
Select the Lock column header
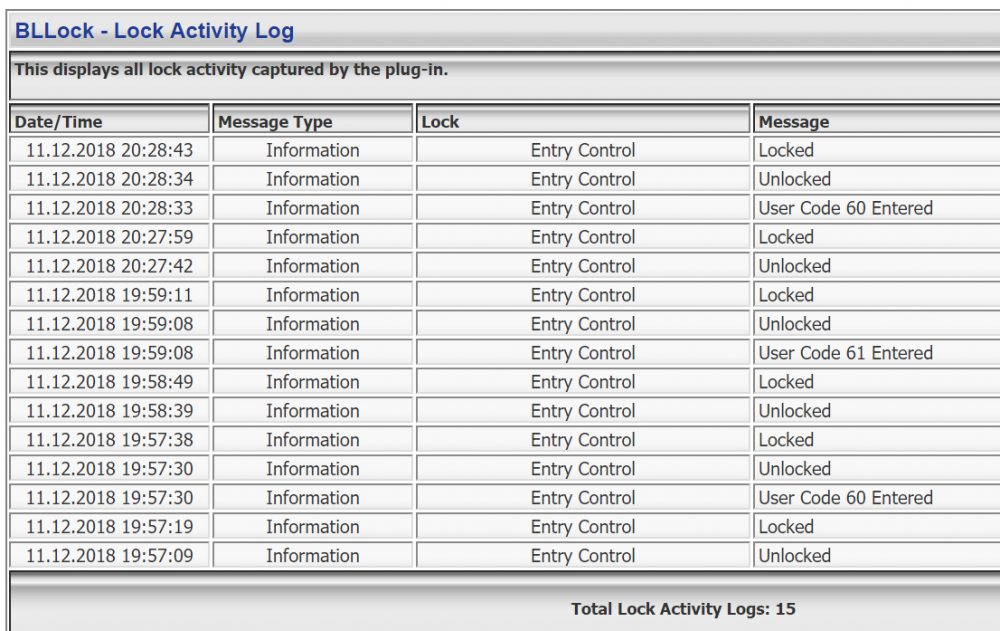pyautogui.click(x=441, y=122)
